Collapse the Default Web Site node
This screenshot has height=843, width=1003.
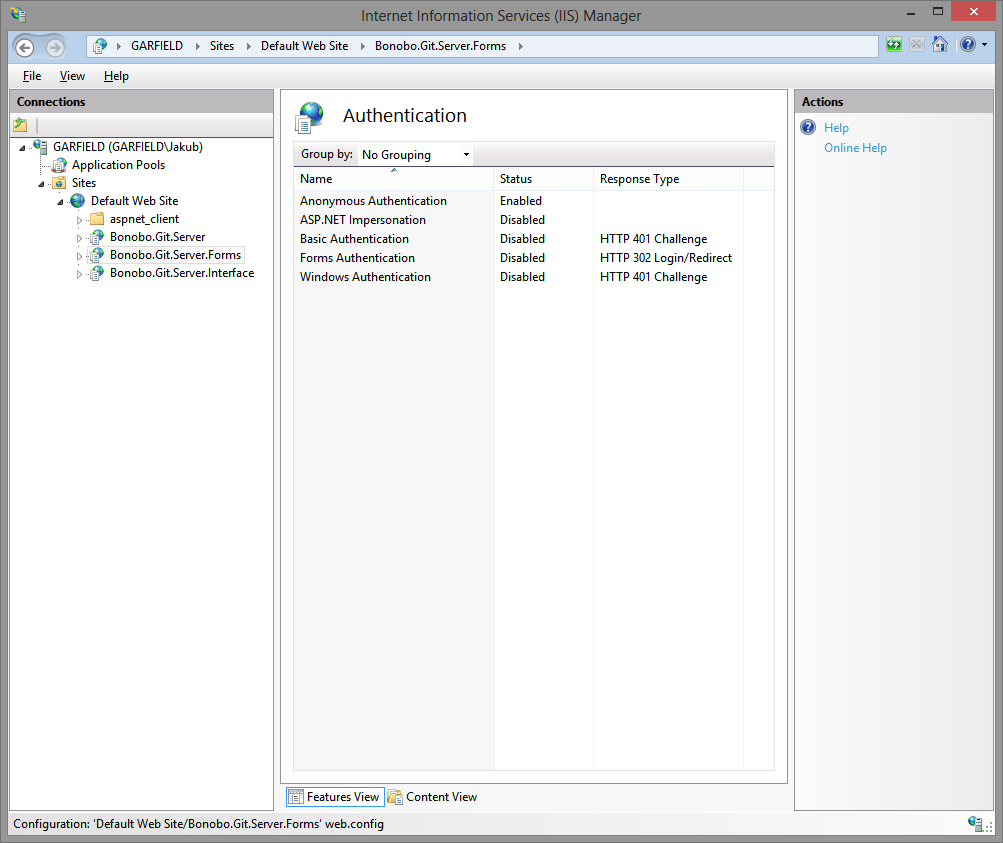pyautogui.click(x=59, y=200)
